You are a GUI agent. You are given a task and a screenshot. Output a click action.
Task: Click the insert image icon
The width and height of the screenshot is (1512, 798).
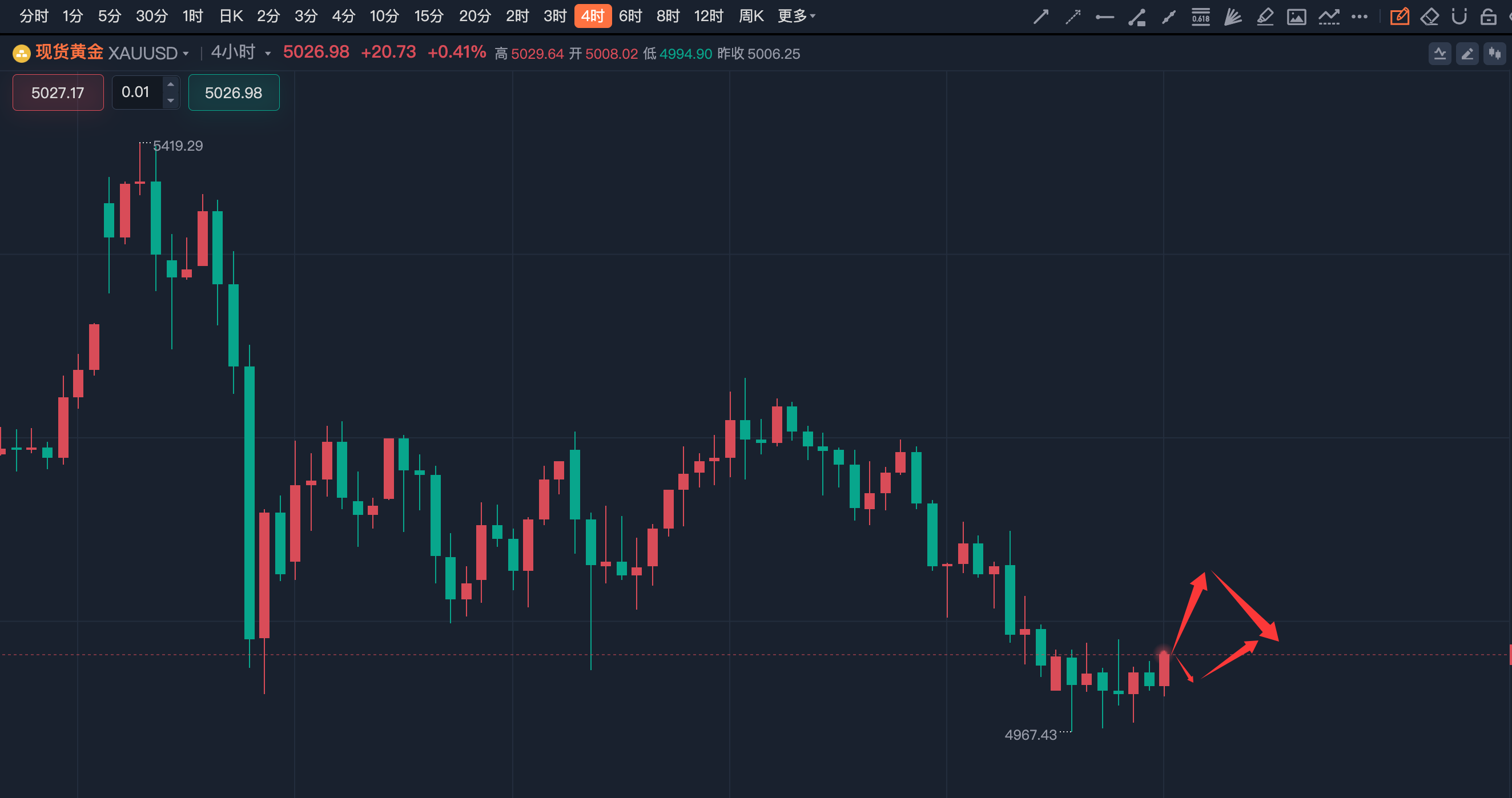[1296, 17]
